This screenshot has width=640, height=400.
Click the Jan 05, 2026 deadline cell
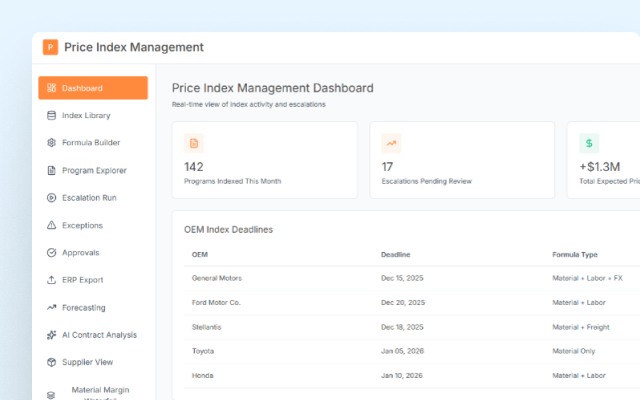pyautogui.click(x=402, y=351)
